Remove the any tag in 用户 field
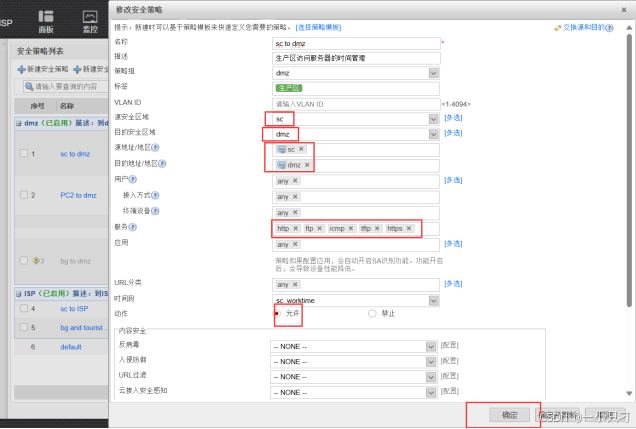This screenshot has height=429, width=636. pyautogui.click(x=295, y=180)
